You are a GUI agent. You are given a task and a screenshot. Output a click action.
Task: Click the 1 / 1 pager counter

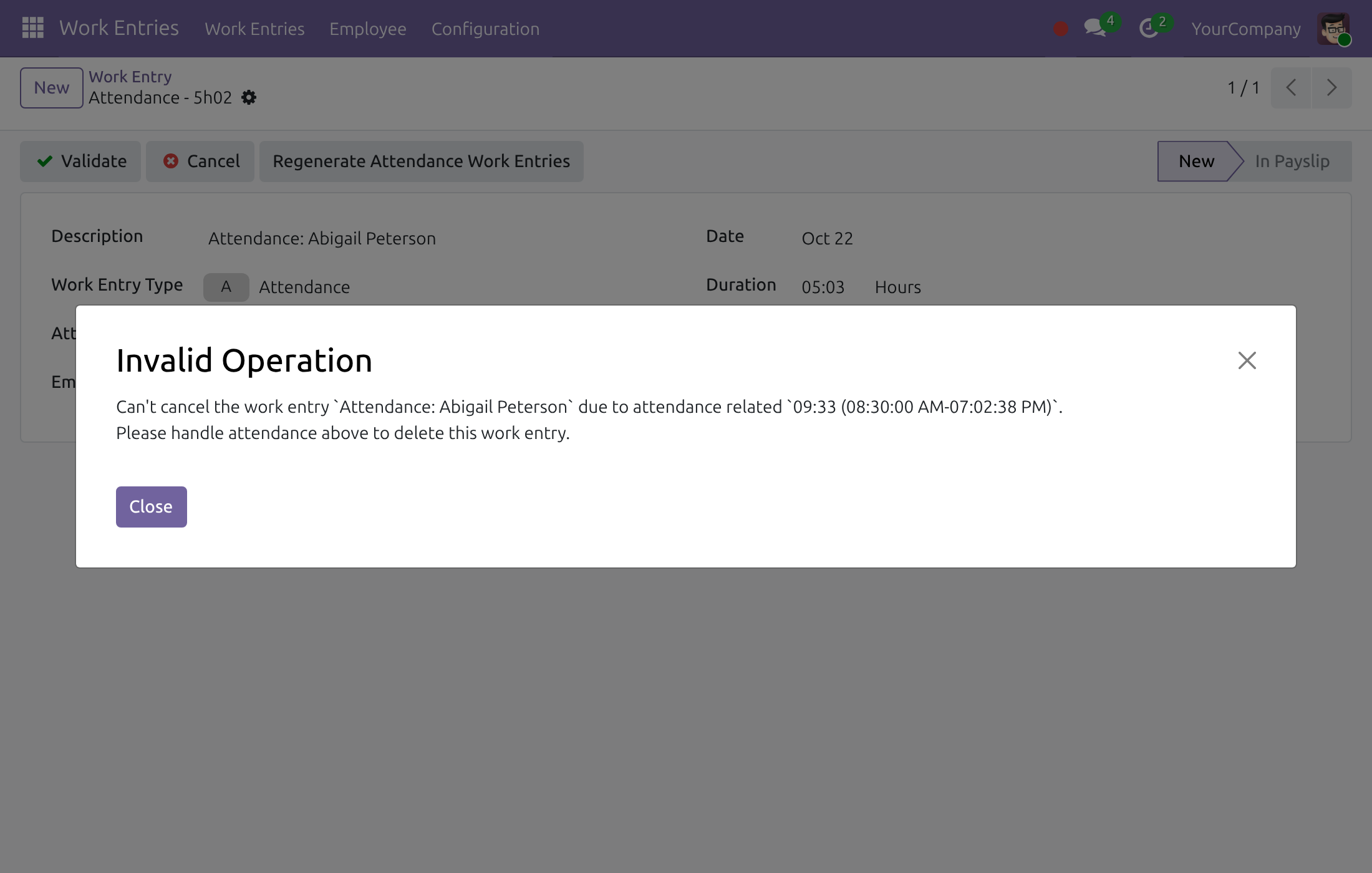(1244, 88)
